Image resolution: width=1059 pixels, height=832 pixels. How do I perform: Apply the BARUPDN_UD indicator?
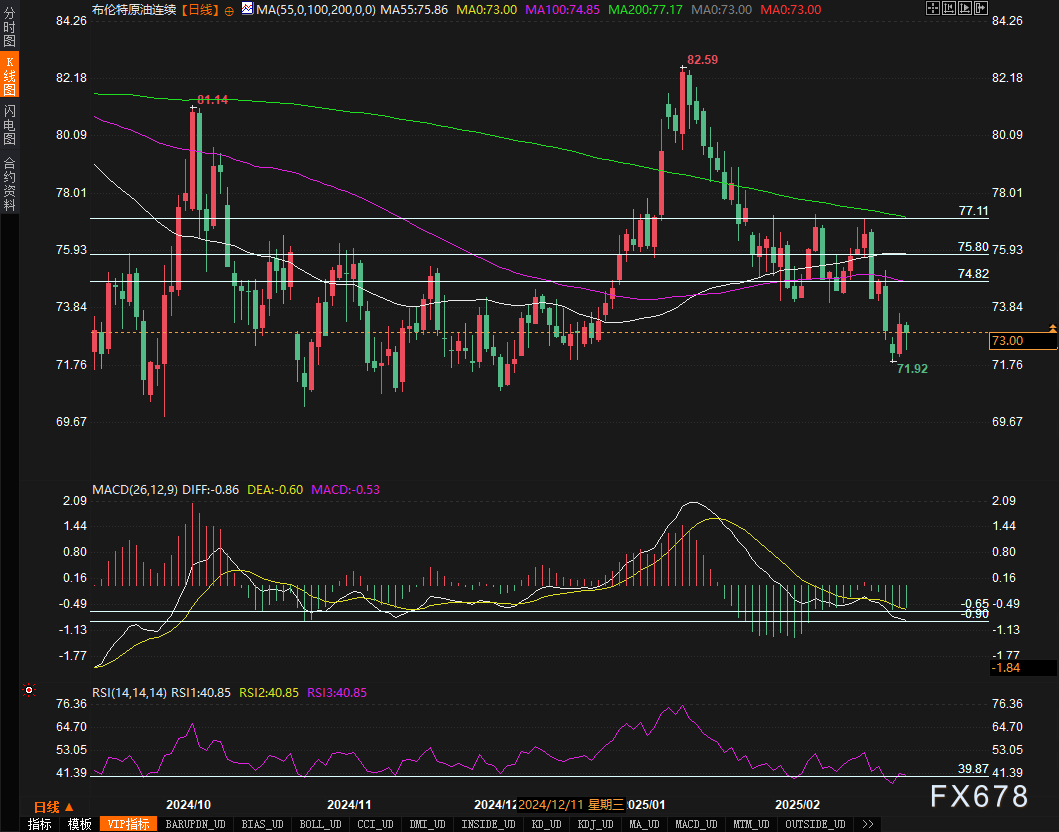(x=195, y=824)
